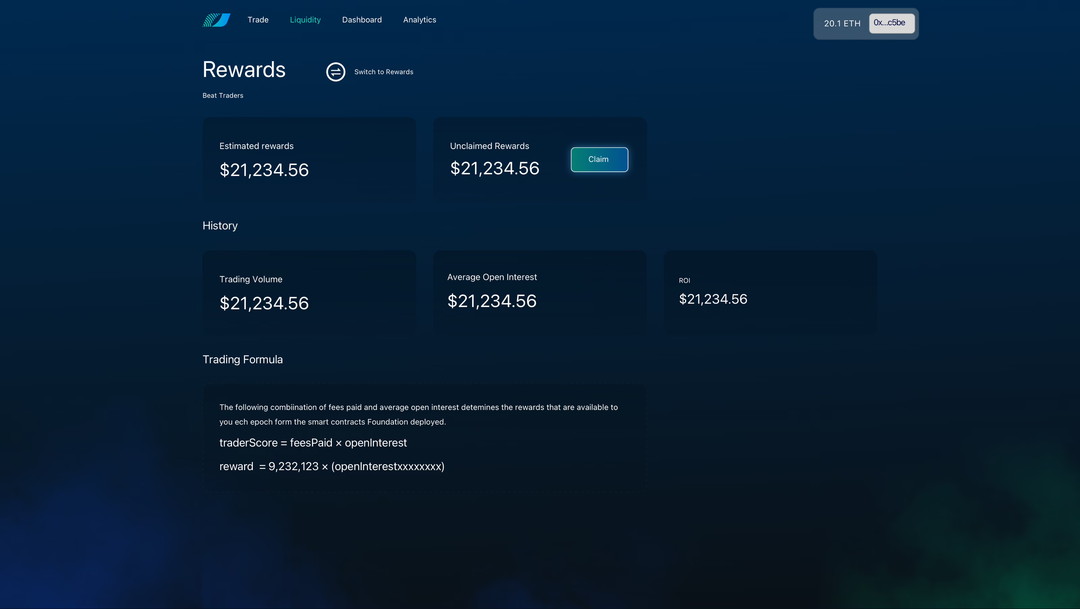Click the Unclaimed Rewards label
1080x609 pixels.
pos(490,146)
